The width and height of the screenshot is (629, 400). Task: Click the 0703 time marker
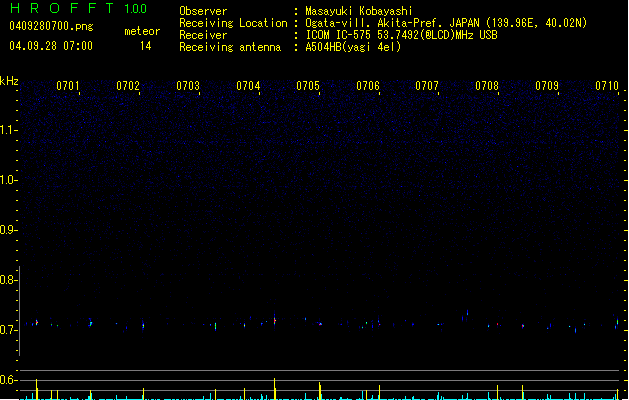coord(188,86)
